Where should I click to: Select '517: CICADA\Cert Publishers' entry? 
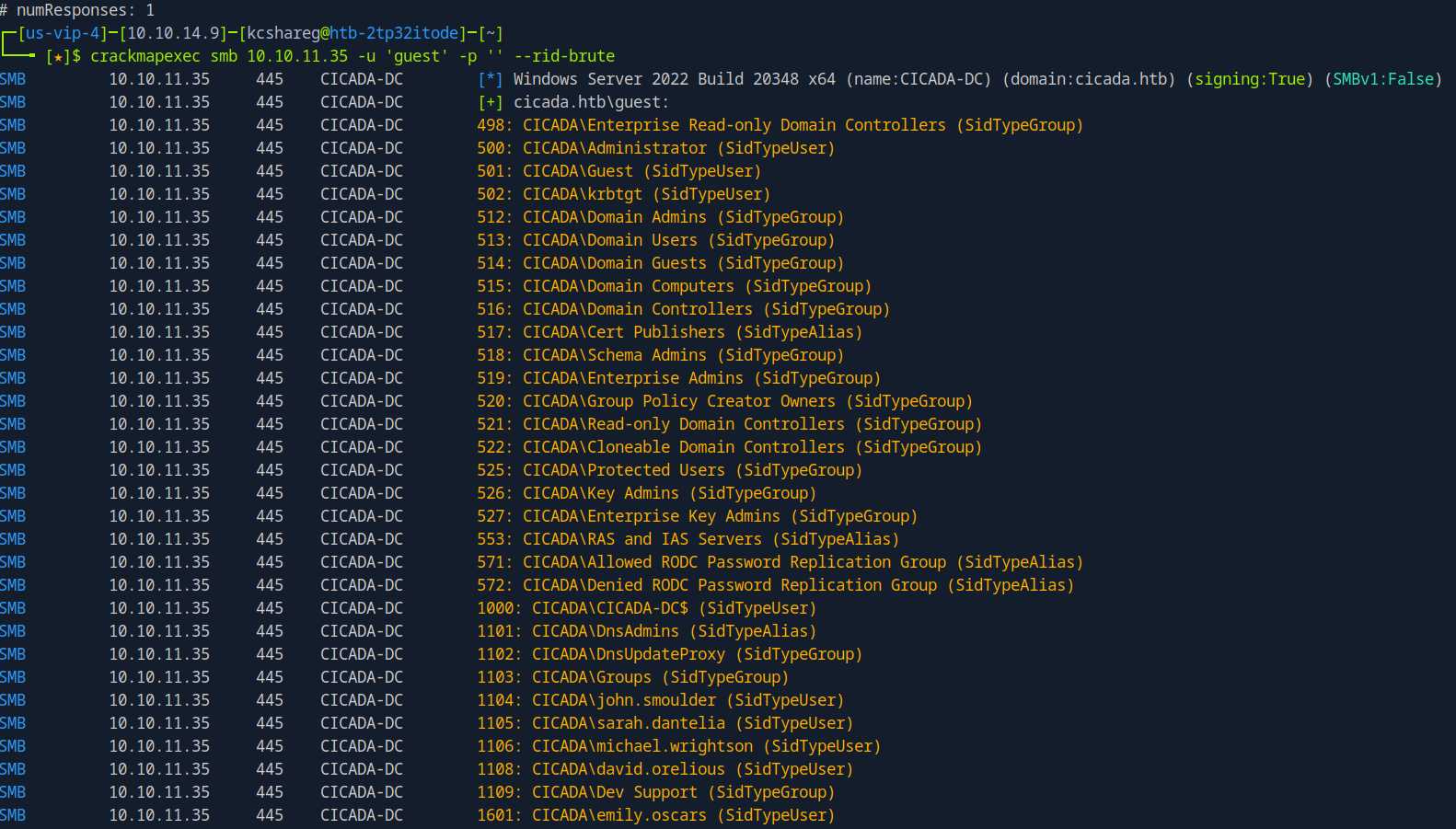tap(670, 332)
